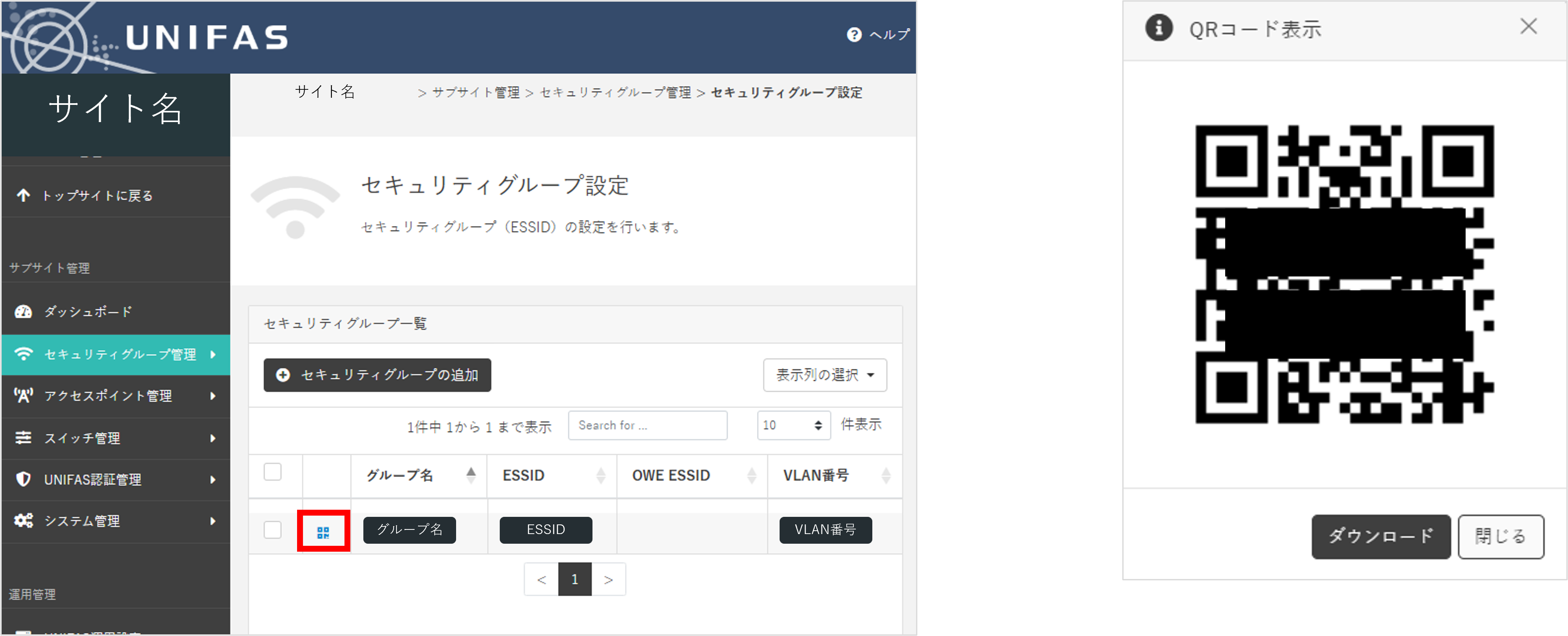
Task: Expand UNIFAS認証管理 submenu arrow
Action: pyautogui.click(x=213, y=480)
